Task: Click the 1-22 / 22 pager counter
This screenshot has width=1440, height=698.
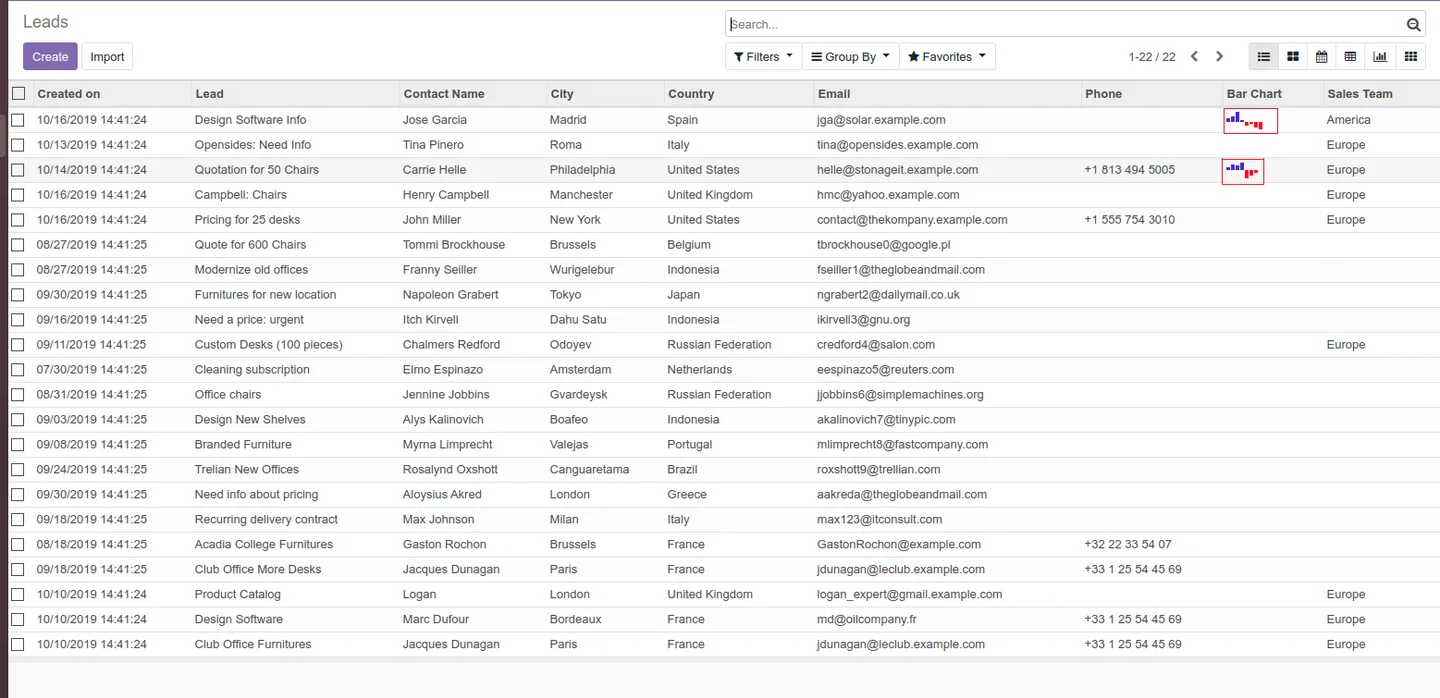Action: [1152, 57]
